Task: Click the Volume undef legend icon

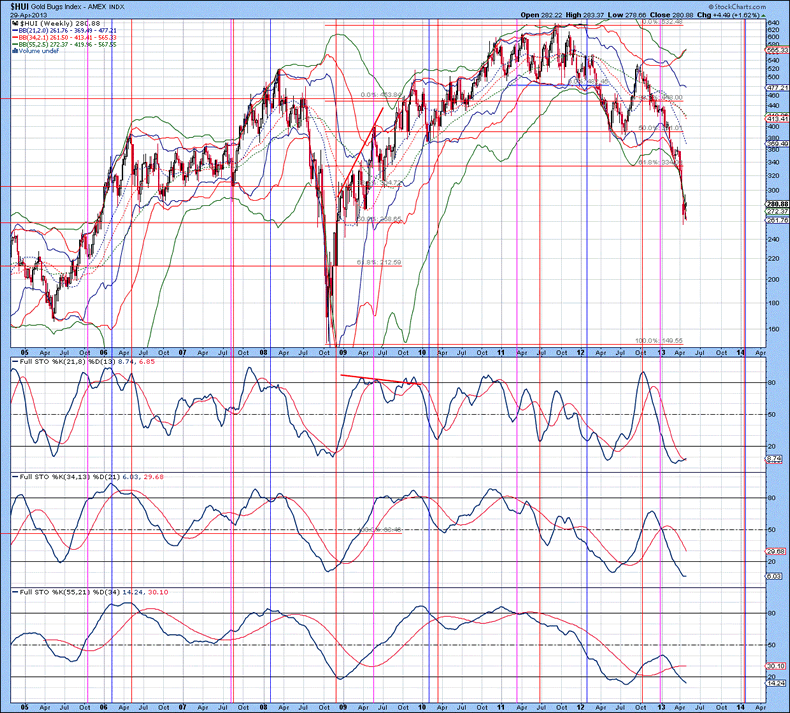Action: pos(12,50)
